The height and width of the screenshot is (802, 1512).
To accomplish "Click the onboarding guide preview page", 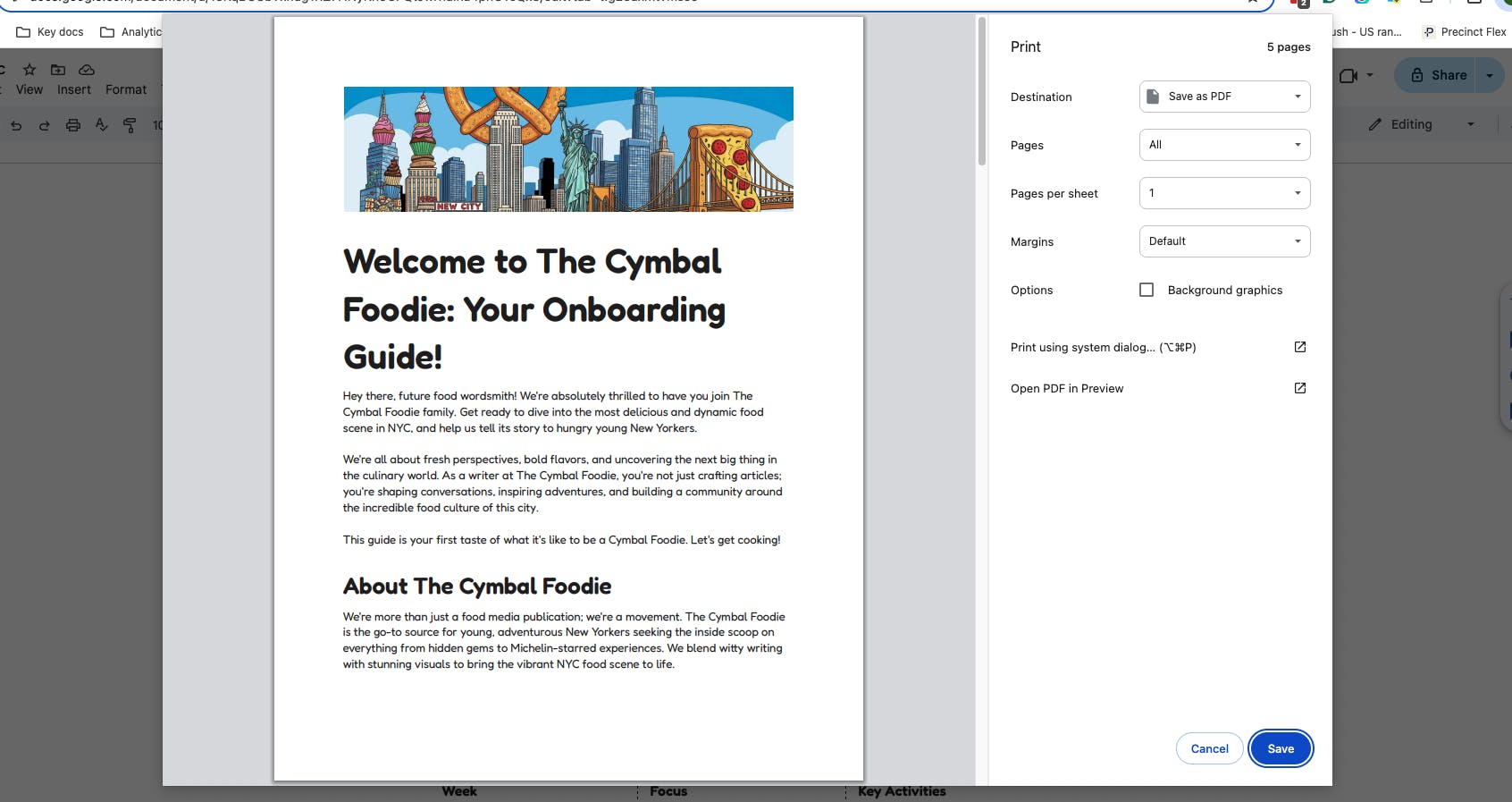I will click(568, 399).
